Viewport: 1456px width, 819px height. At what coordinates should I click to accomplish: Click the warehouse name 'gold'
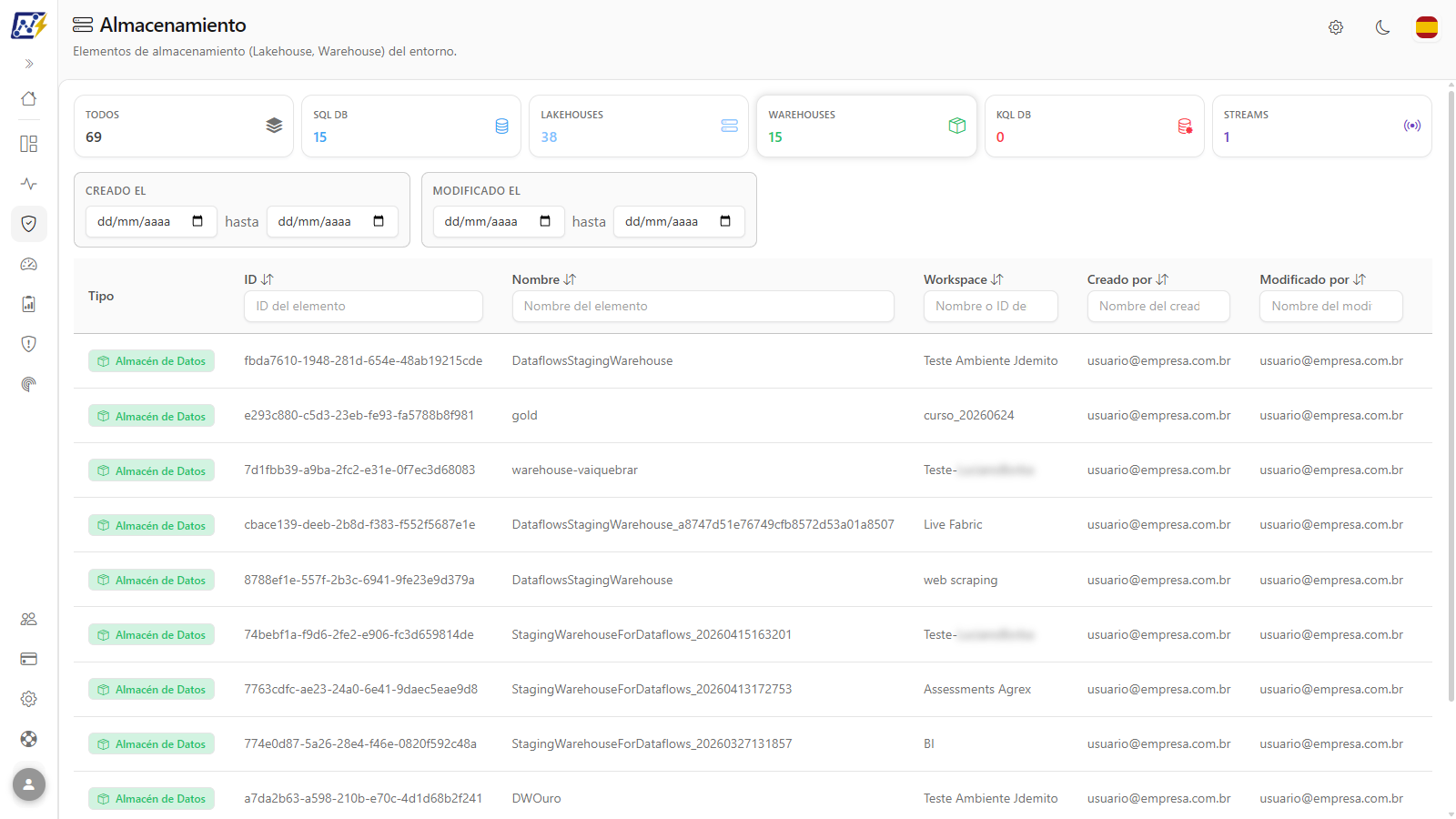[524, 416]
